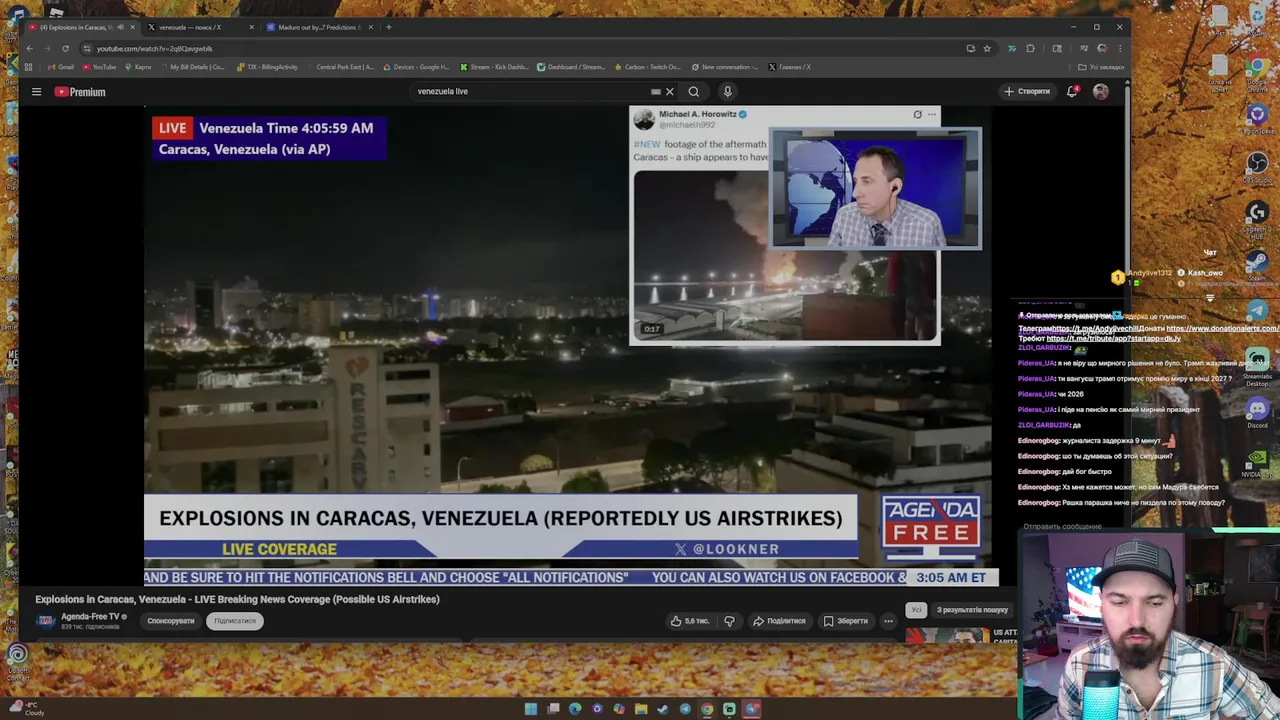The height and width of the screenshot is (720, 1280).
Task: Open the Windows Start button
Action: click(x=531, y=709)
